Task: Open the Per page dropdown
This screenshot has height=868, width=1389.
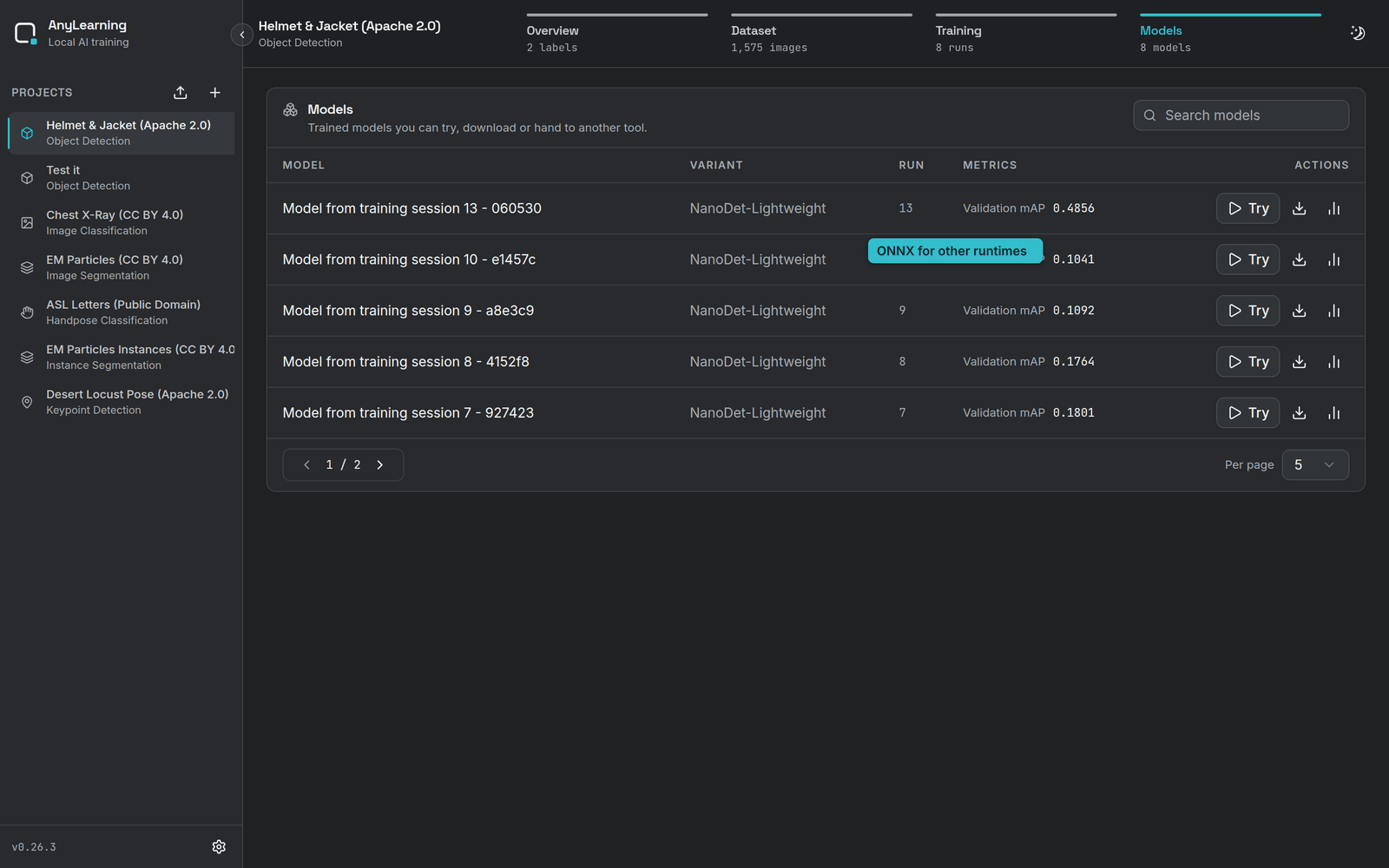Action: pyautogui.click(x=1315, y=465)
